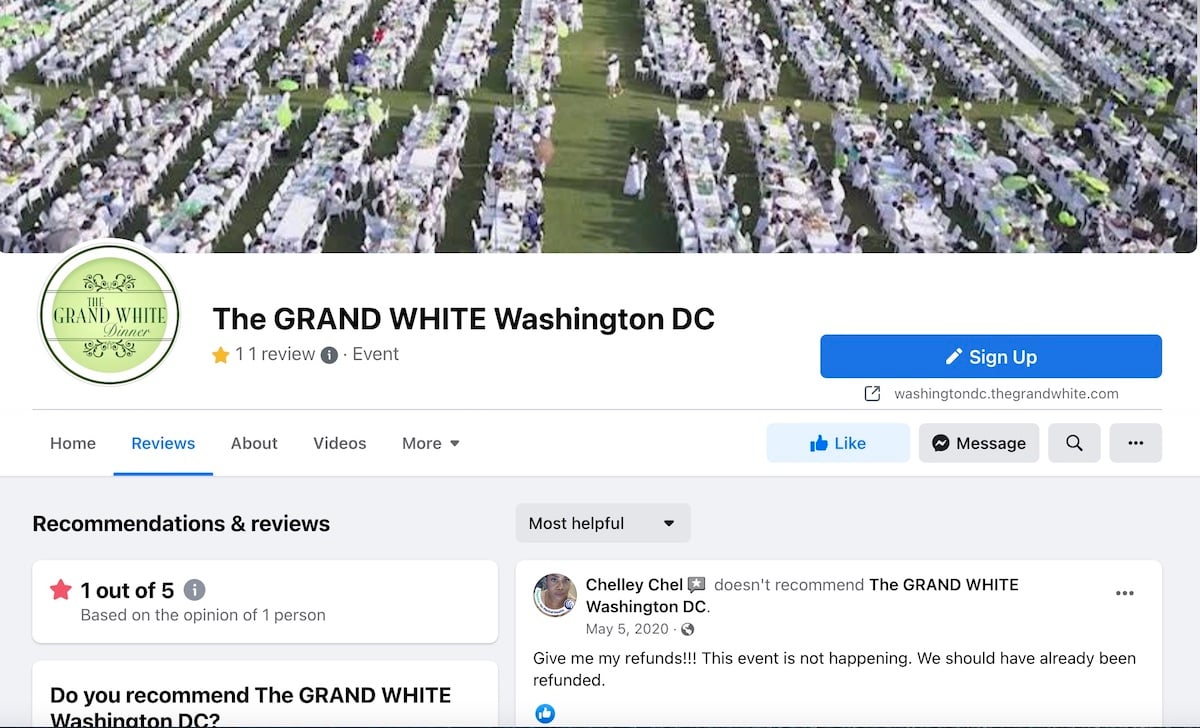The width and height of the screenshot is (1200, 728).
Task: Switch to the About tab
Action: (x=254, y=443)
